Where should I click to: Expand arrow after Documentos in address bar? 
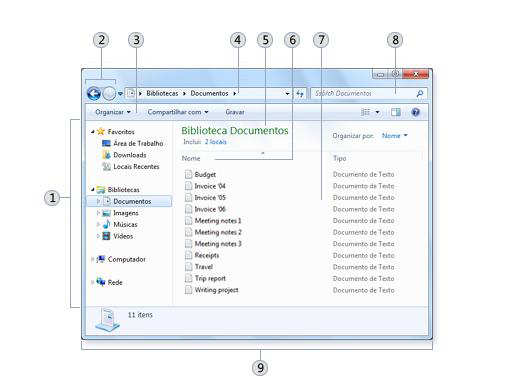[235, 94]
